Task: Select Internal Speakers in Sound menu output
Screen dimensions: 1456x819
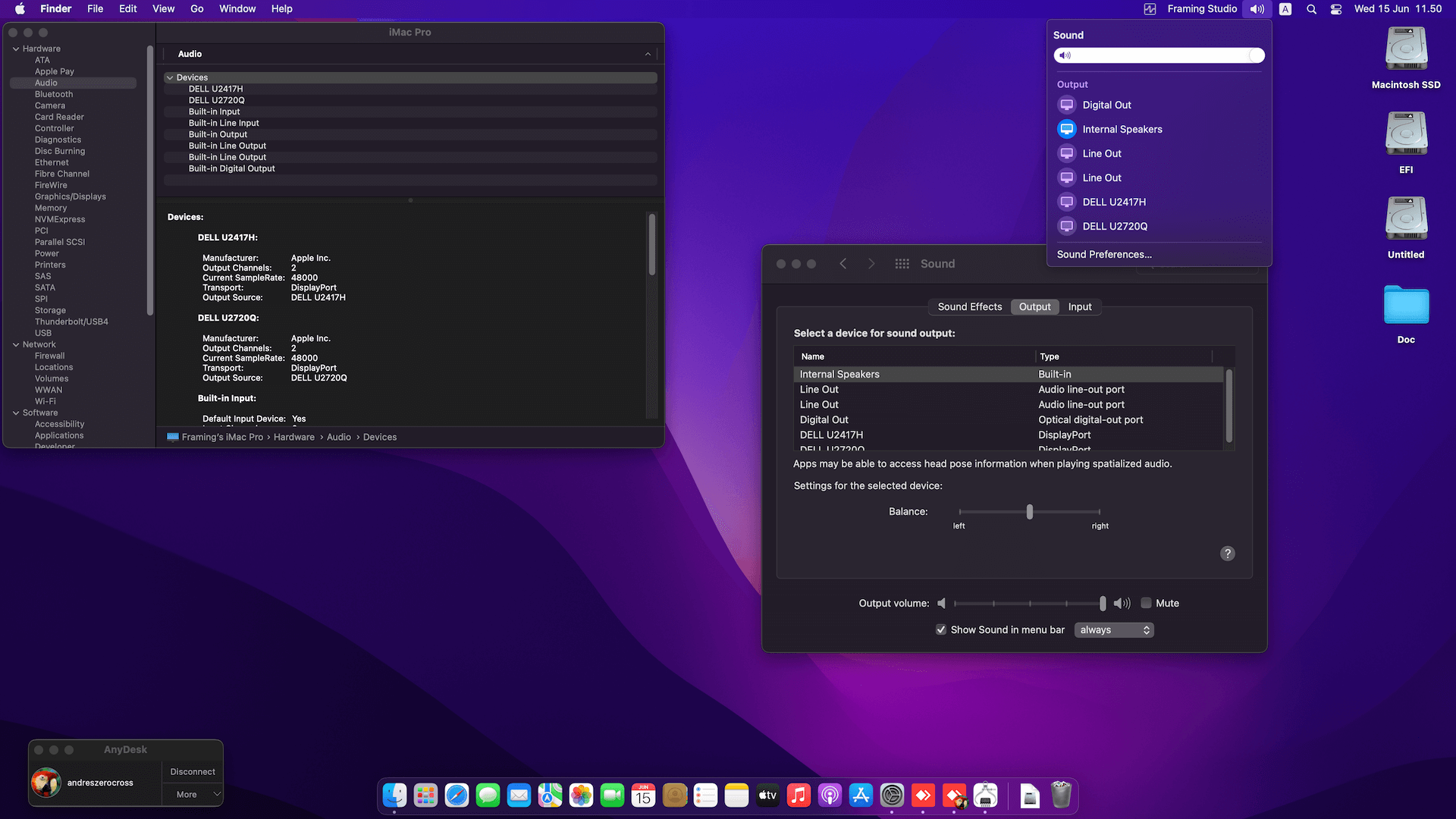Action: [x=1159, y=130]
